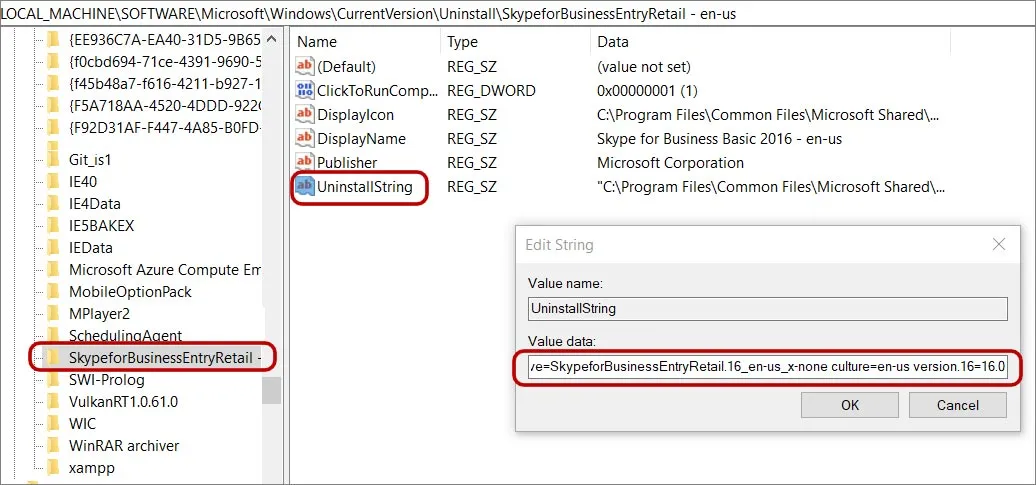Click the DisplayIcon row's path data
1036x485 pixels.
(x=768, y=114)
